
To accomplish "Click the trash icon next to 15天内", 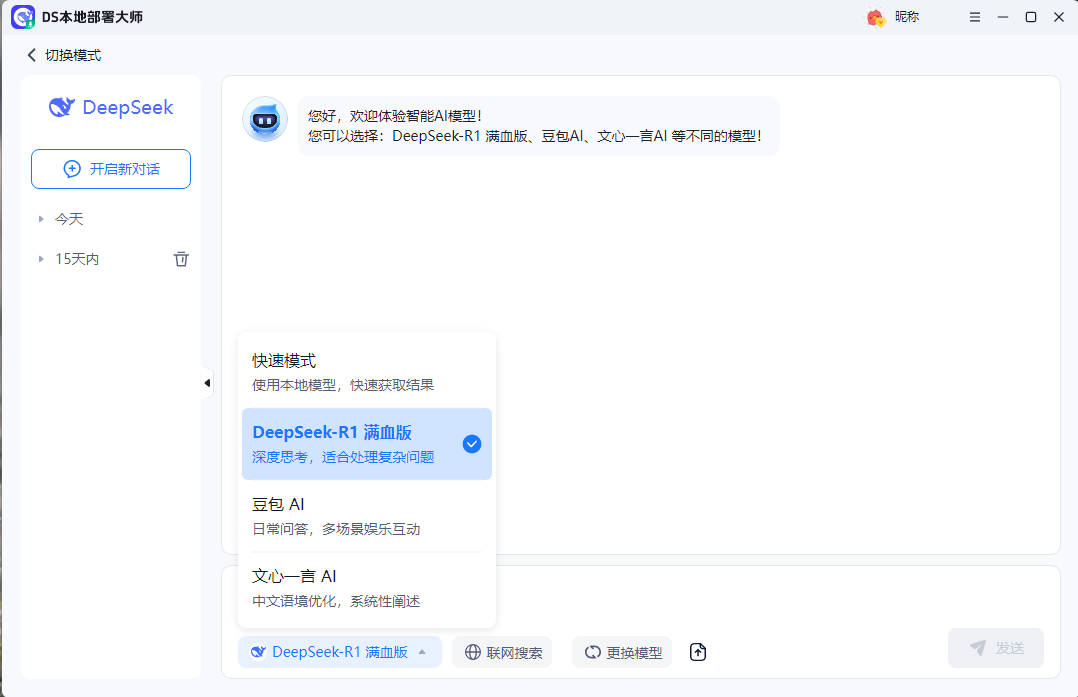I will (x=181, y=258).
